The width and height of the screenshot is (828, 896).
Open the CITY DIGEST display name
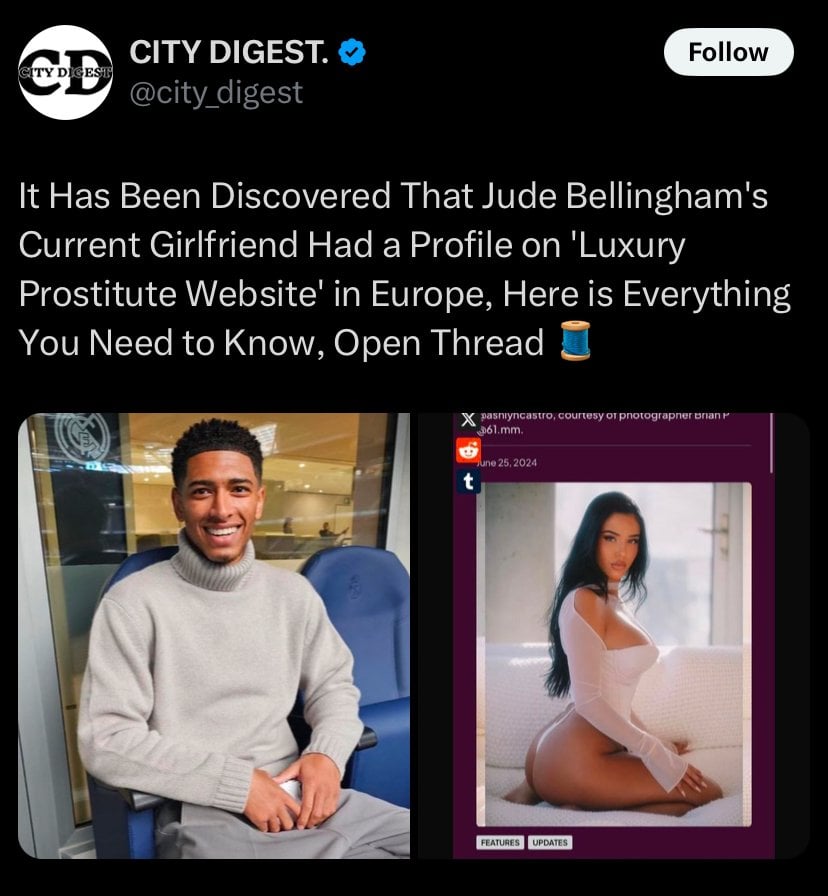tap(229, 53)
